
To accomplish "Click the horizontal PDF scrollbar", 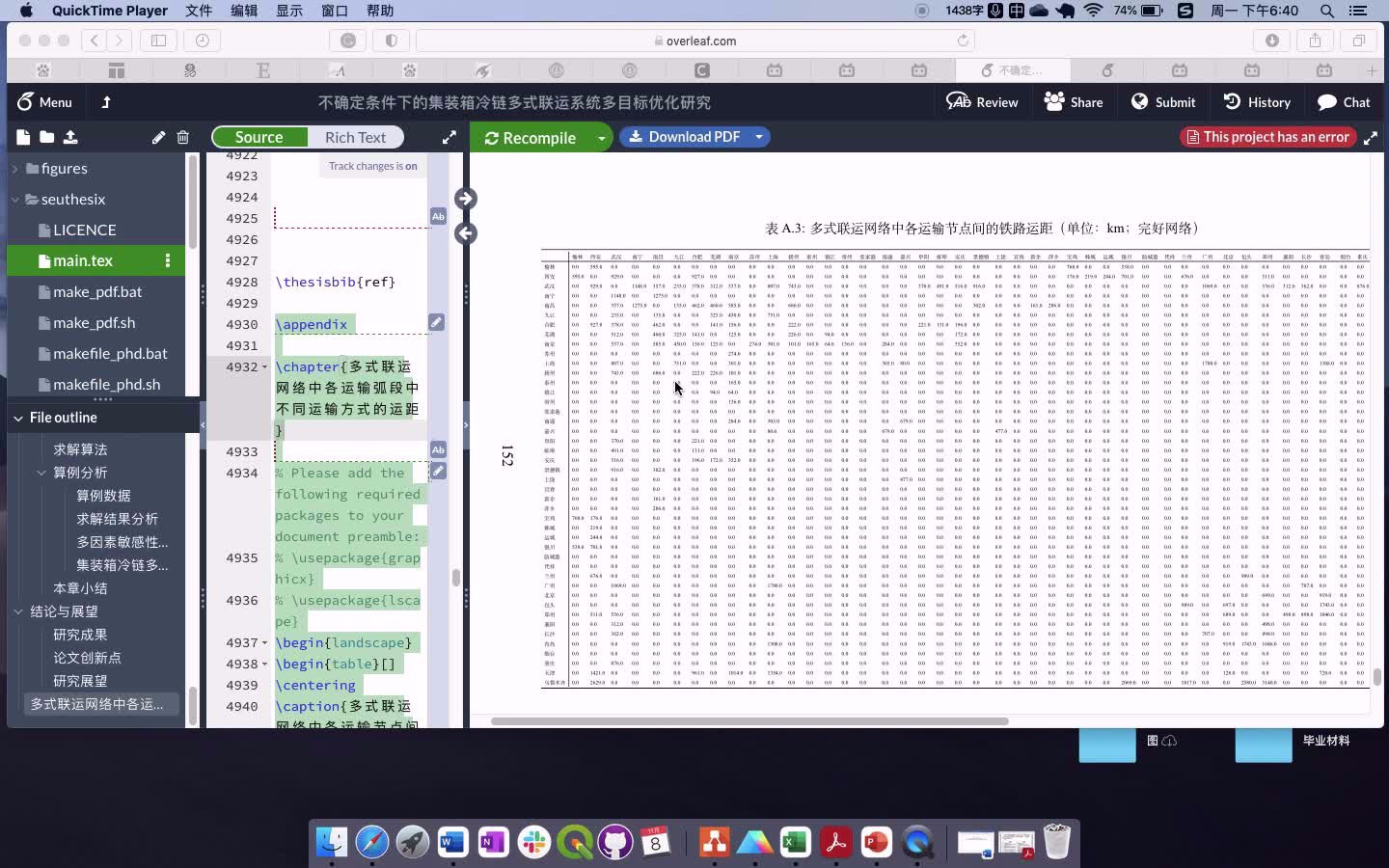I will pos(749,720).
